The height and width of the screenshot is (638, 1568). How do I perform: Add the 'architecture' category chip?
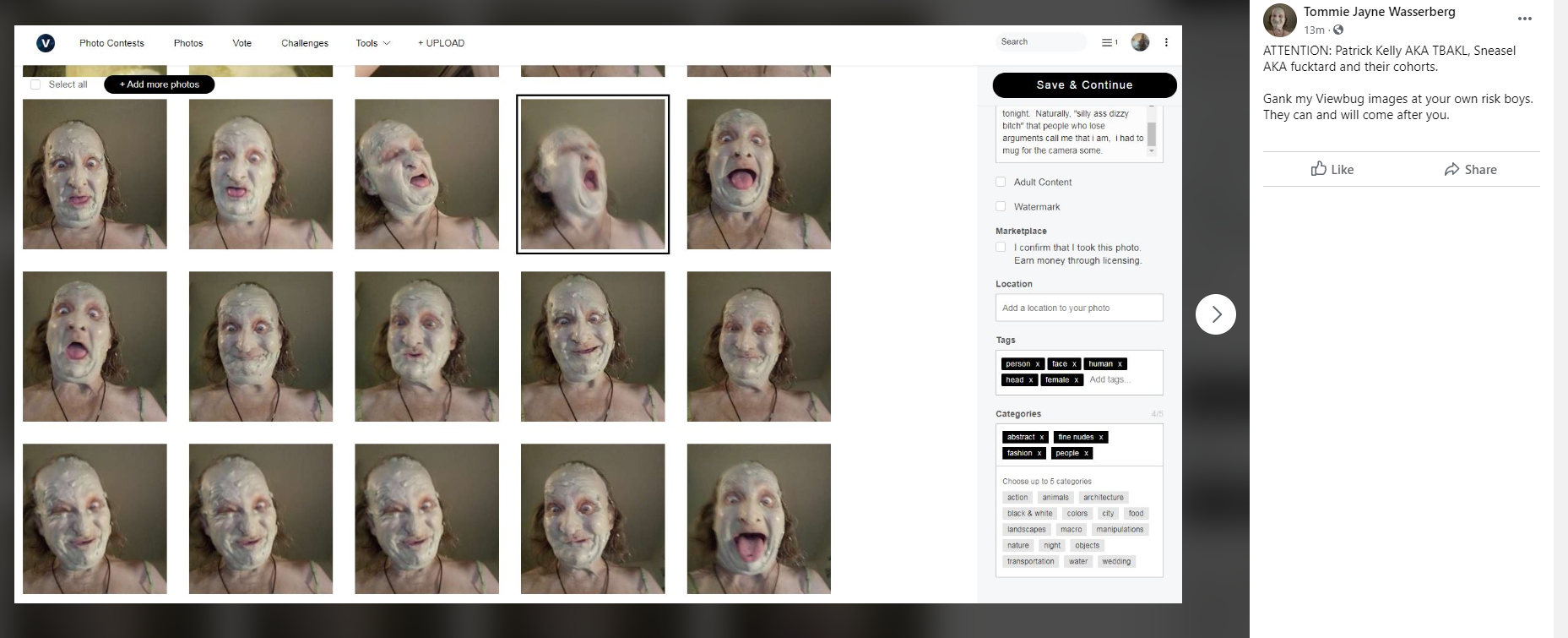(x=1104, y=498)
